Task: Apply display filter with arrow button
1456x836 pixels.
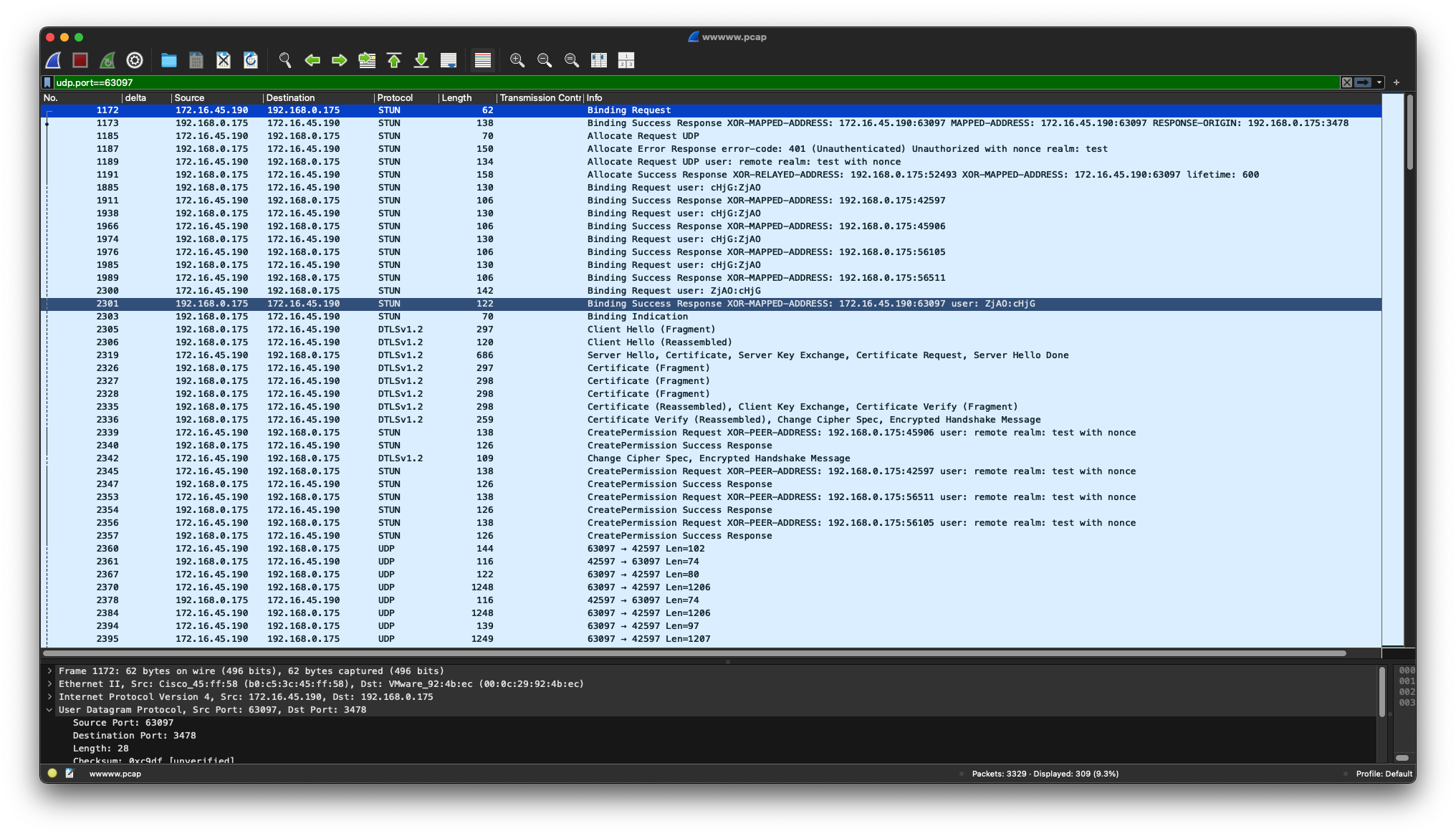Action: coord(1363,82)
